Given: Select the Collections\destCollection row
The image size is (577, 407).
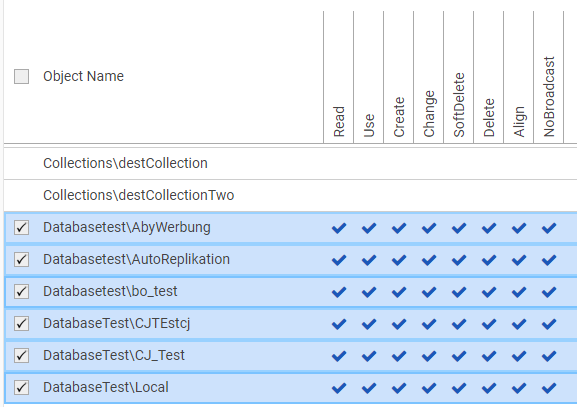Looking at the screenshot, I should [x=290, y=163].
